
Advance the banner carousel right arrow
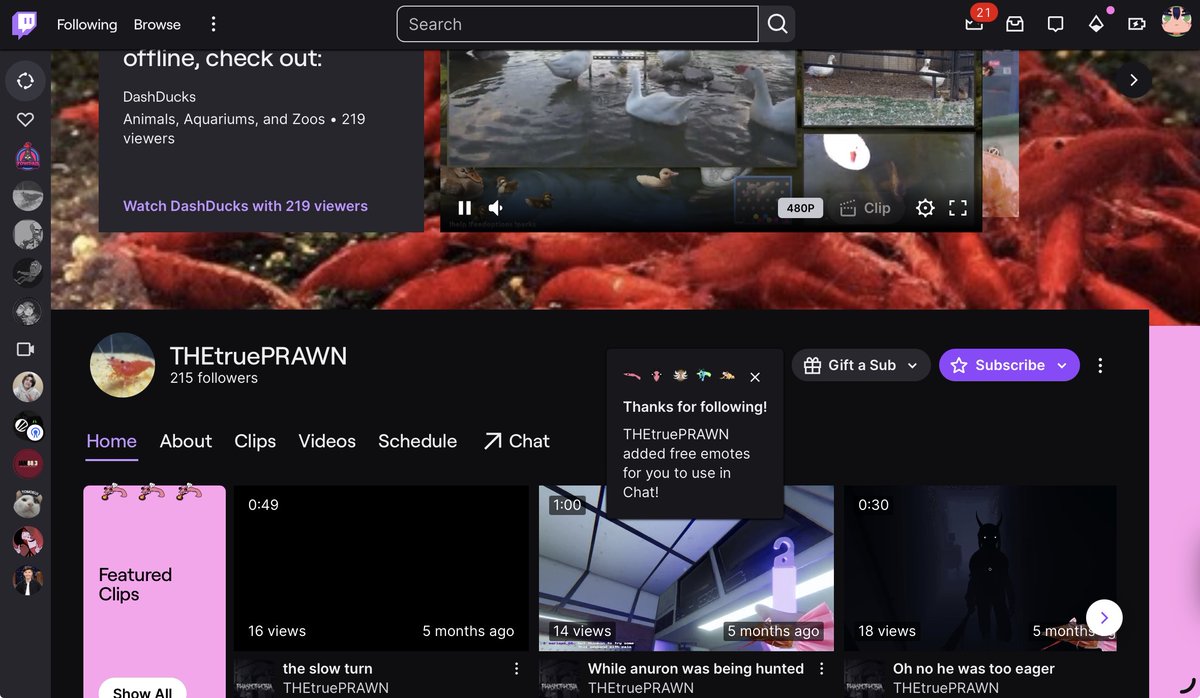pos(1133,80)
